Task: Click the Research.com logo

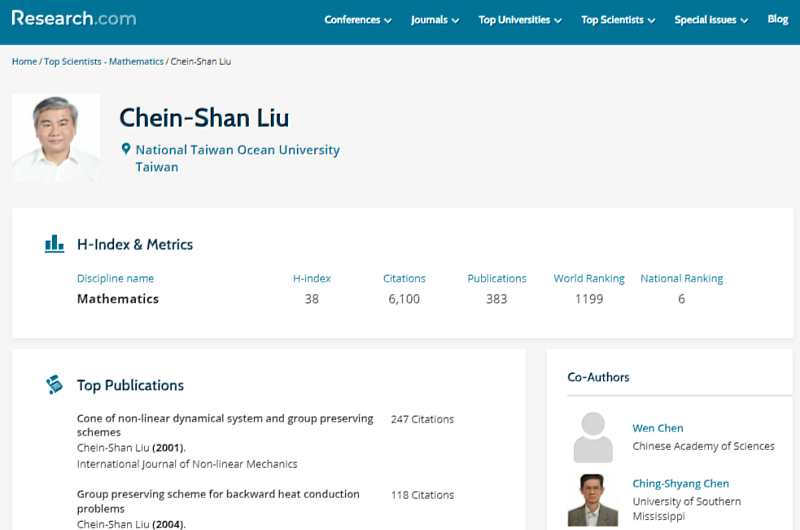Action: [x=74, y=18]
